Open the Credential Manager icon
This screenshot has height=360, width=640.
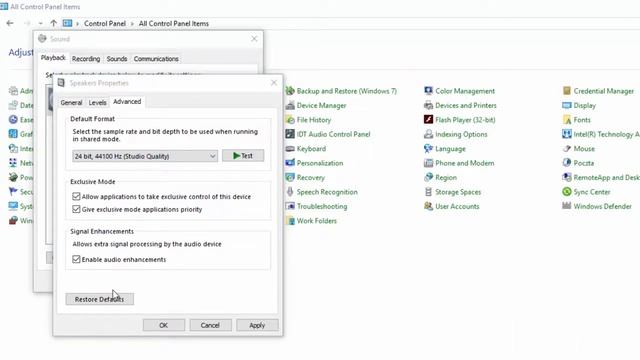coord(567,91)
